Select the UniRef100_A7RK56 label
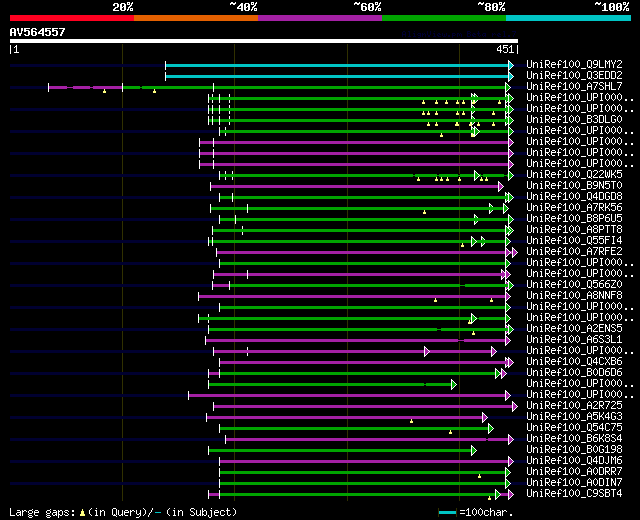This screenshot has height=520, width=640. (x=574, y=208)
